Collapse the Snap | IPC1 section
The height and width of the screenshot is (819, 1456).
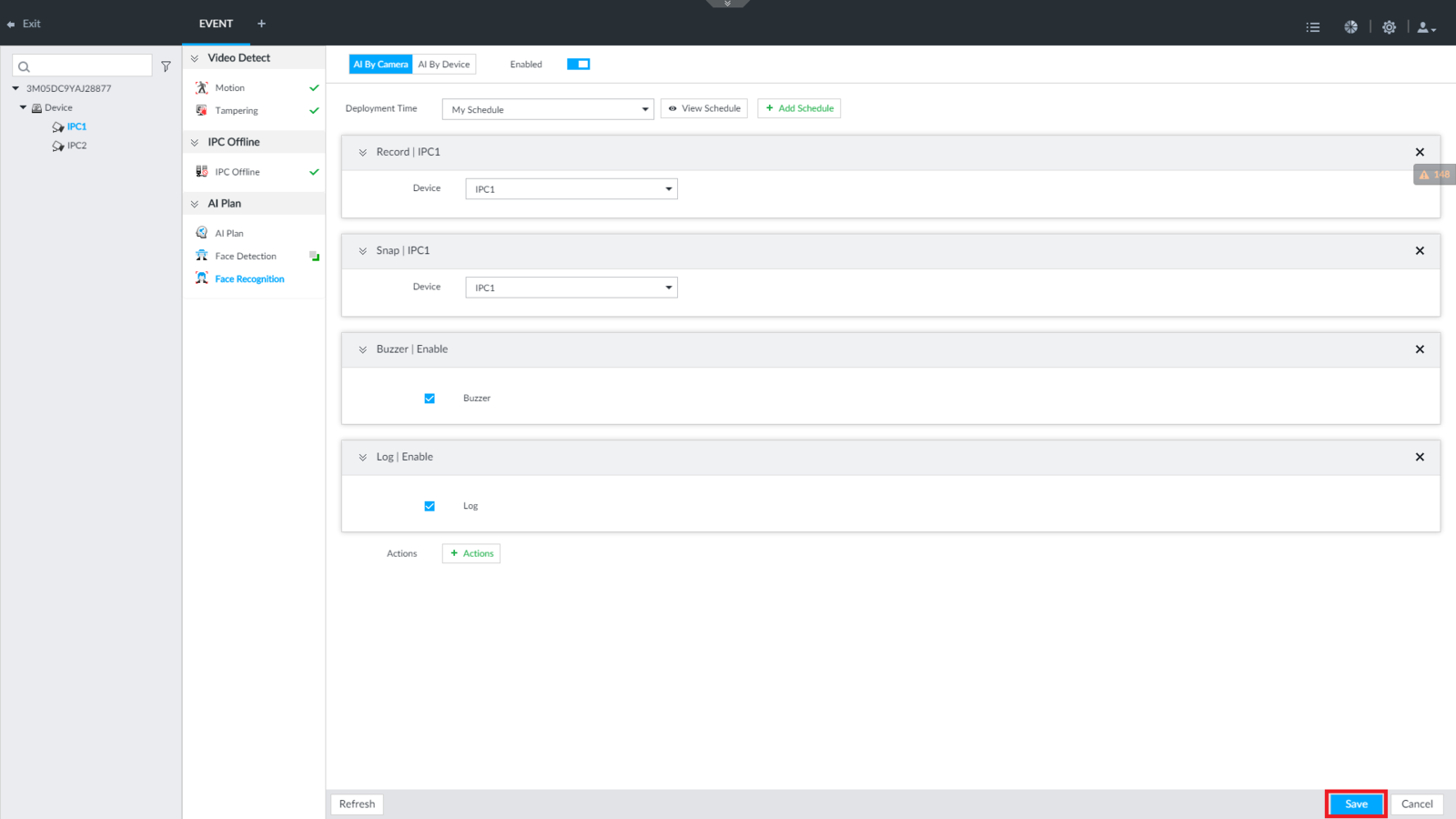point(363,251)
